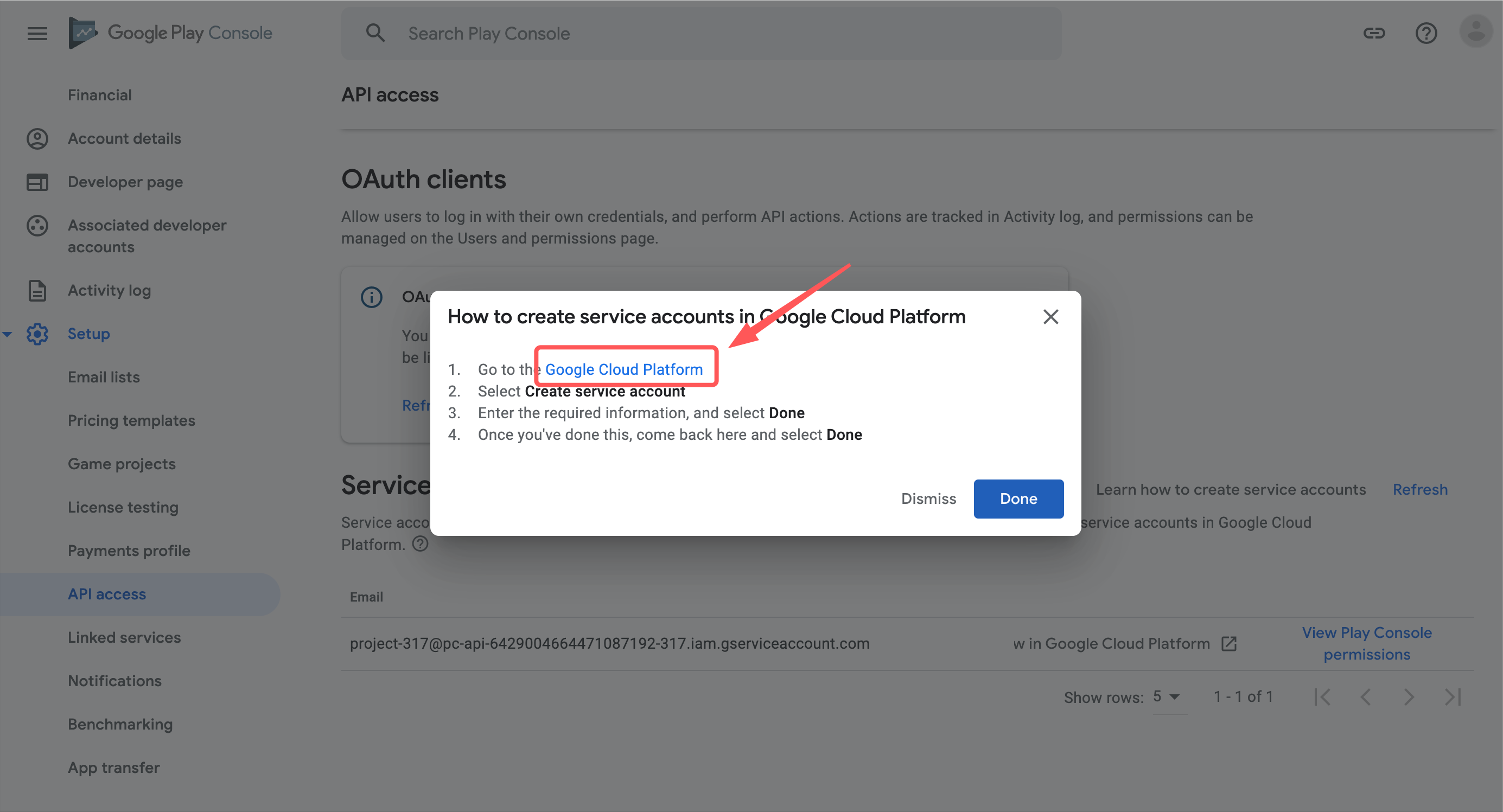Viewport: 1503px width, 812px height.
Task: Click the OAuth info circle icon
Action: pyautogui.click(x=371, y=297)
